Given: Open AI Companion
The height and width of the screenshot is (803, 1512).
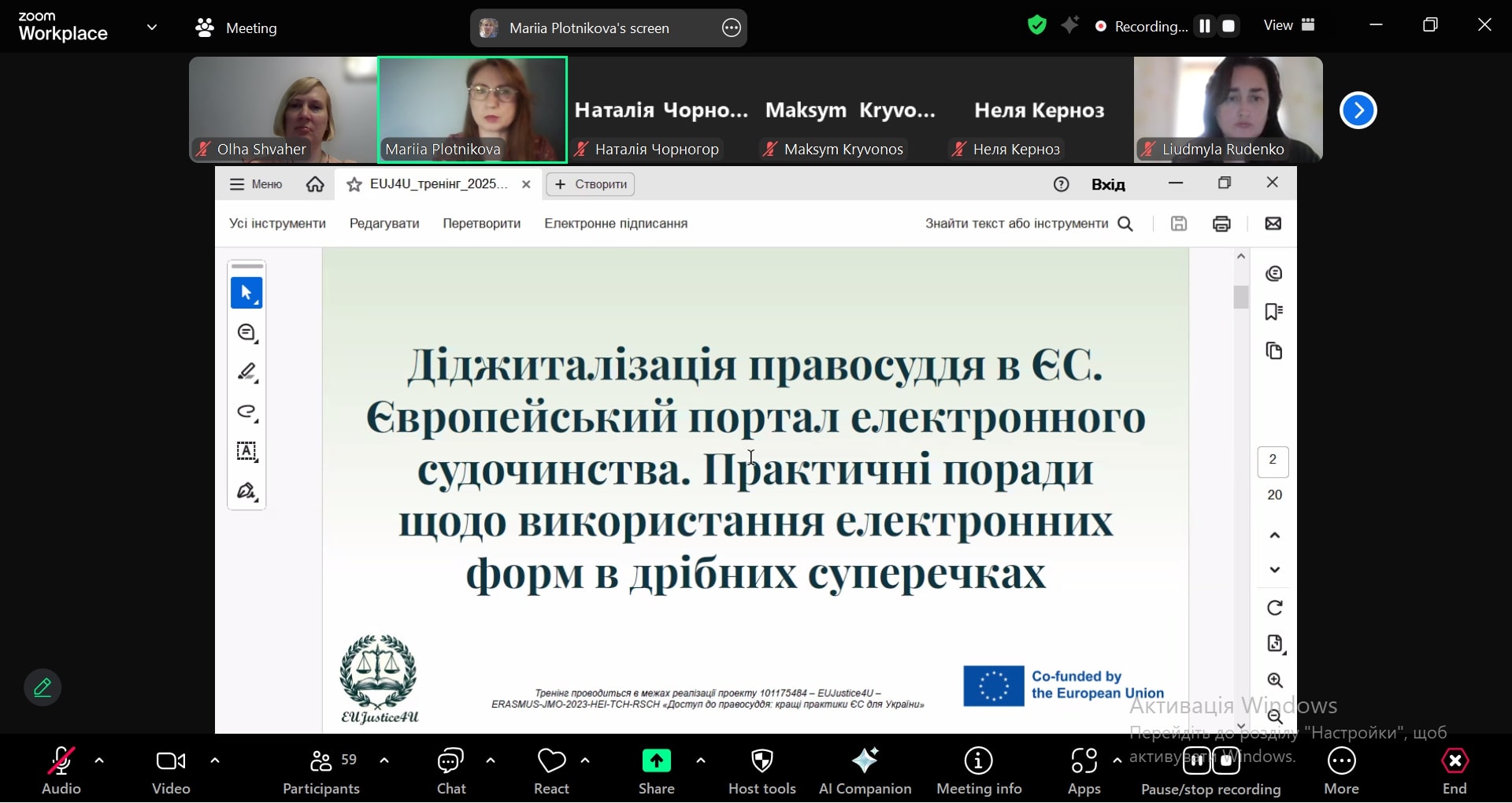Looking at the screenshot, I should point(865,771).
